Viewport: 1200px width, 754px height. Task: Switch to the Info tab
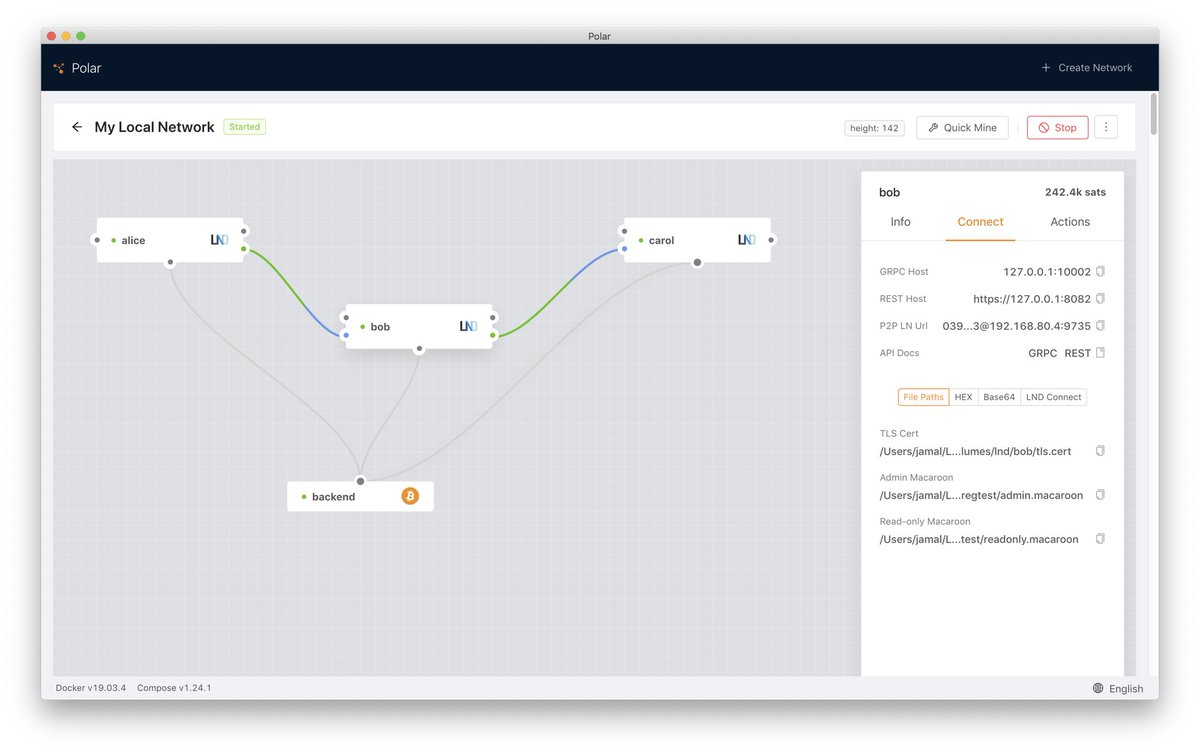click(900, 222)
